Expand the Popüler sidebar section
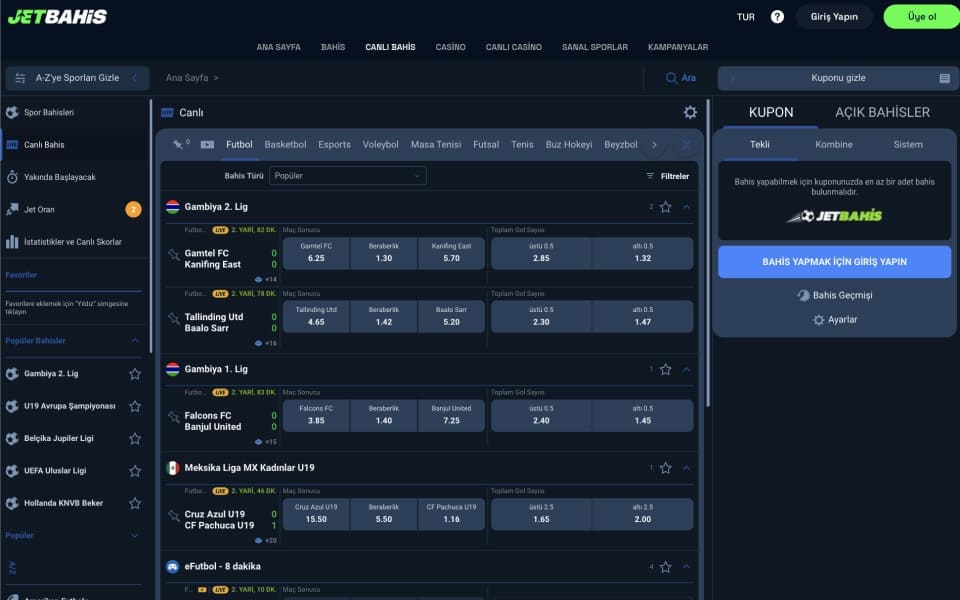 135,535
